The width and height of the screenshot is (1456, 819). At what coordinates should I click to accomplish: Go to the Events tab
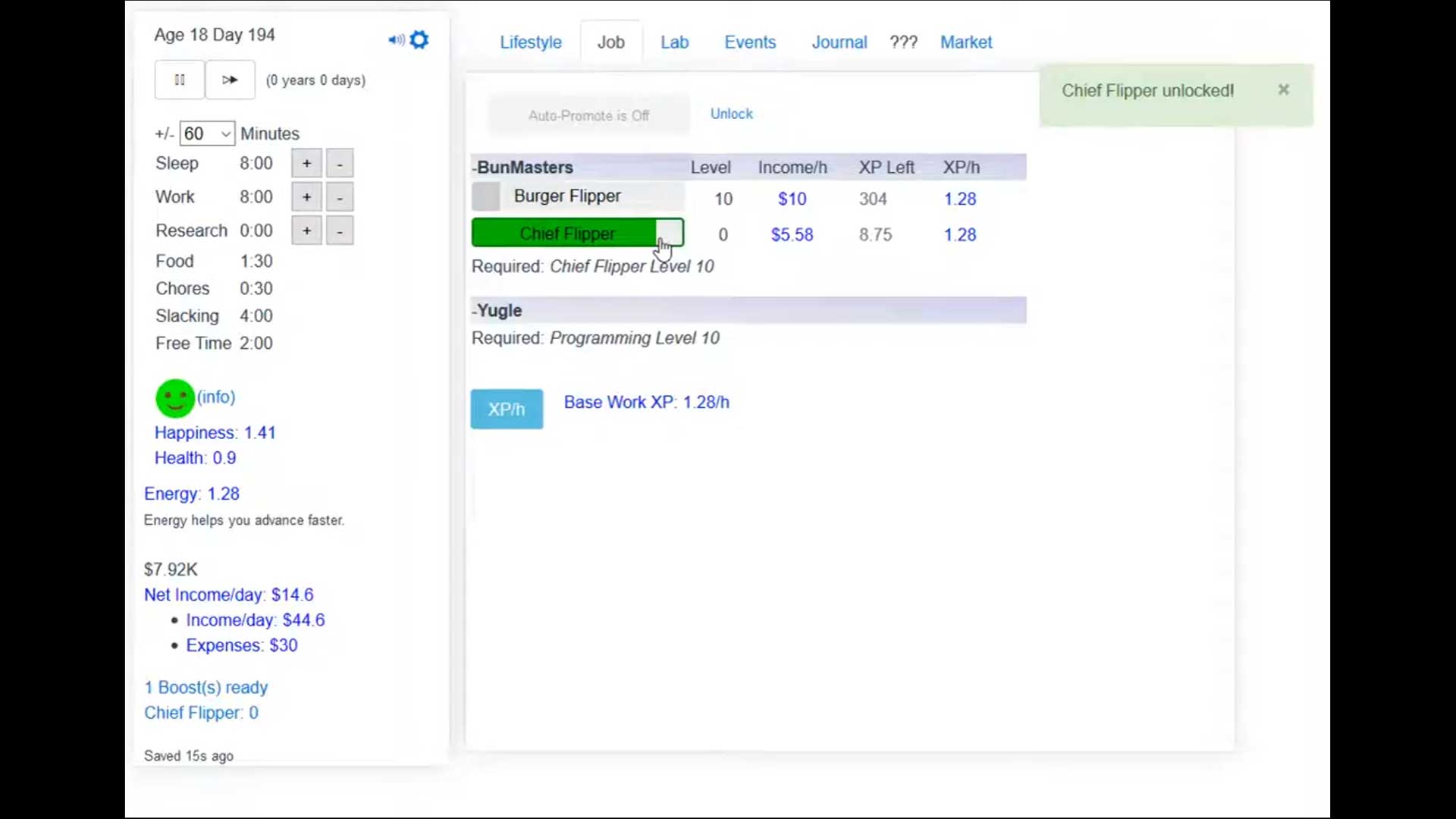click(x=750, y=42)
